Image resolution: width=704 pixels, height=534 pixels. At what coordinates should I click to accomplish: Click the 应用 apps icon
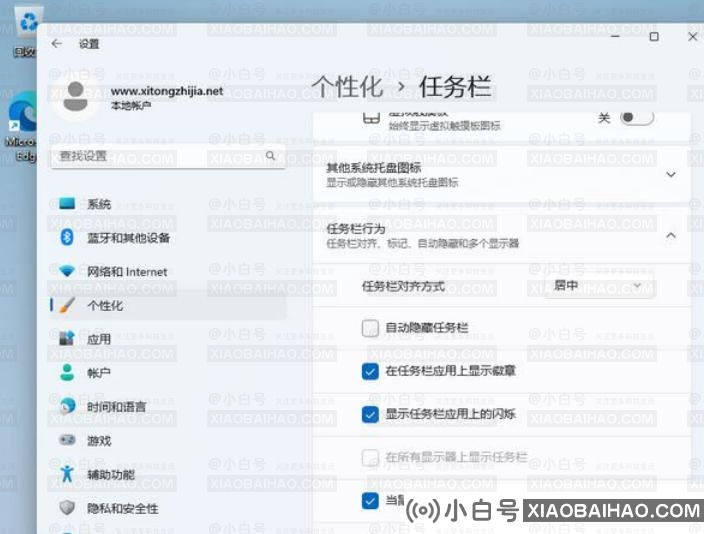[x=67, y=339]
